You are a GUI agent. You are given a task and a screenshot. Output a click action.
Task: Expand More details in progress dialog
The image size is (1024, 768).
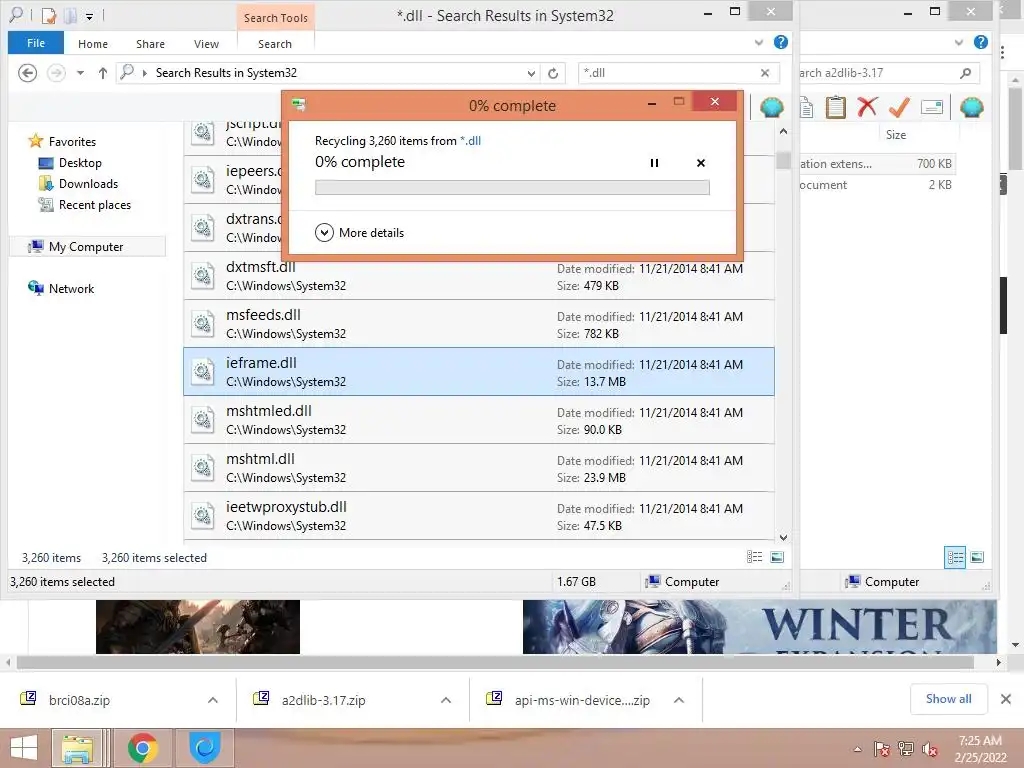[x=360, y=232]
